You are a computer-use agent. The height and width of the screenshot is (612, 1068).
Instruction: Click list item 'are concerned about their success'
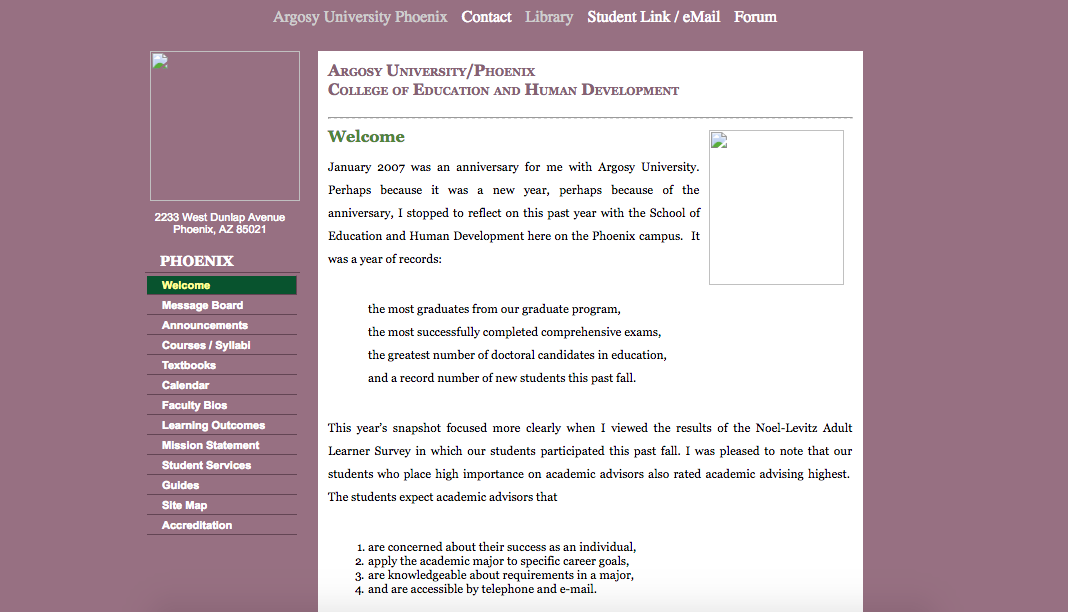click(x=502, y=547)
